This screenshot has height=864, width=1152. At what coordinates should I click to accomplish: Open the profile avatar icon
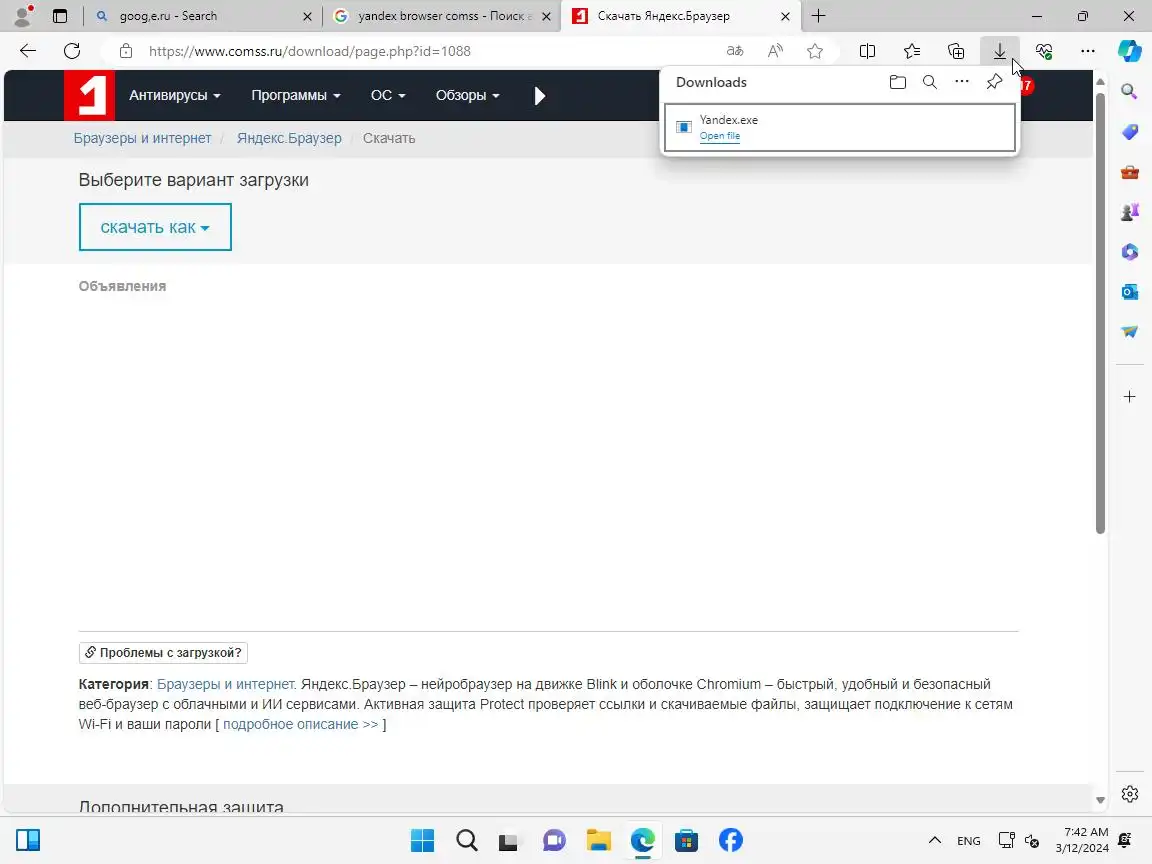click(x=24, y=15)
